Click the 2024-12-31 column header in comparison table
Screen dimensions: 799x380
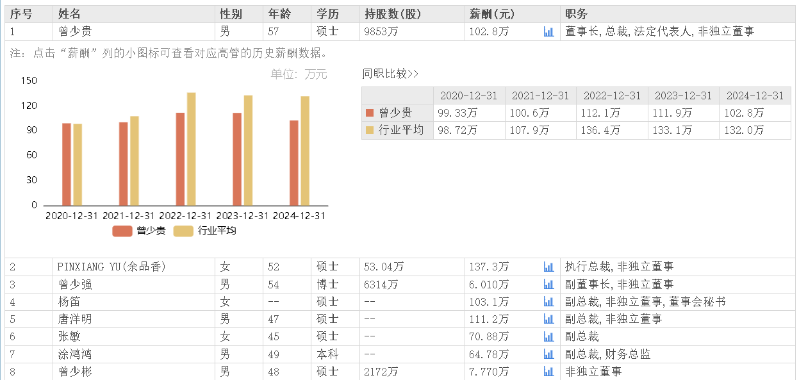click(755, 96)
